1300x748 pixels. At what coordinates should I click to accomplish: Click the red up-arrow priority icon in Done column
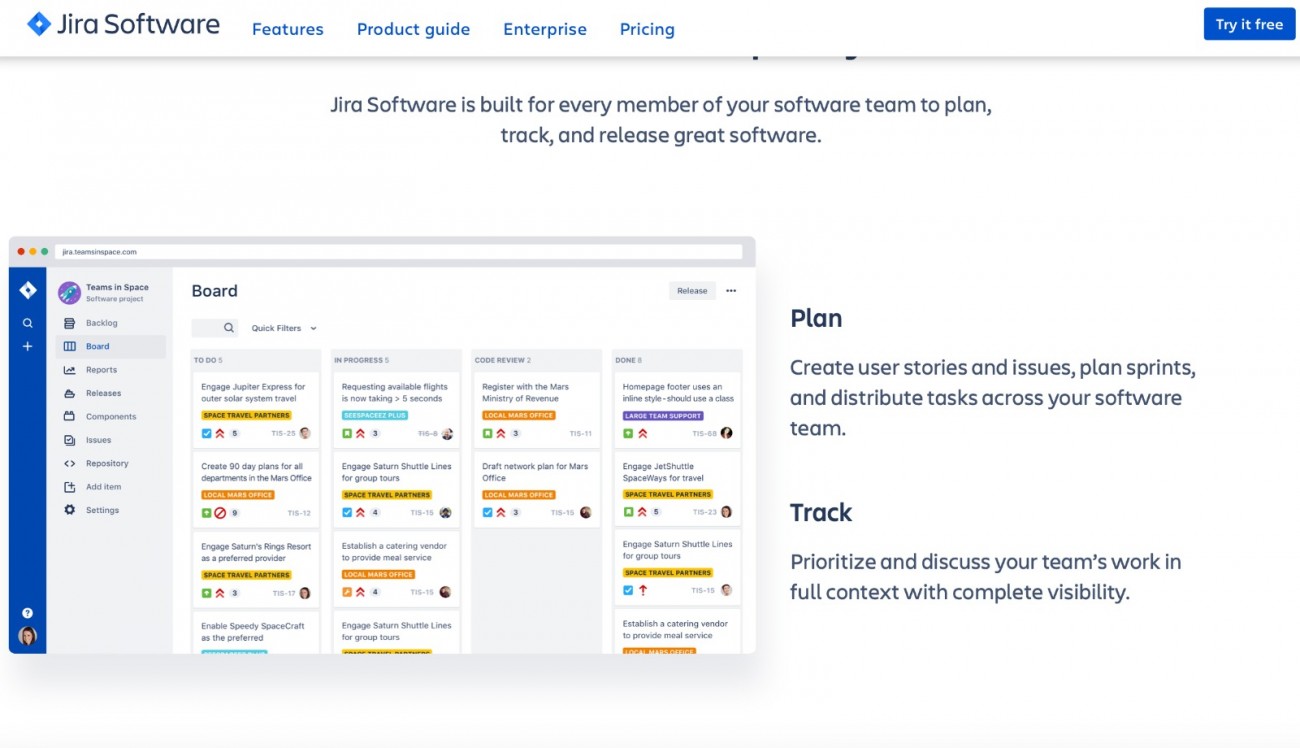642,590
